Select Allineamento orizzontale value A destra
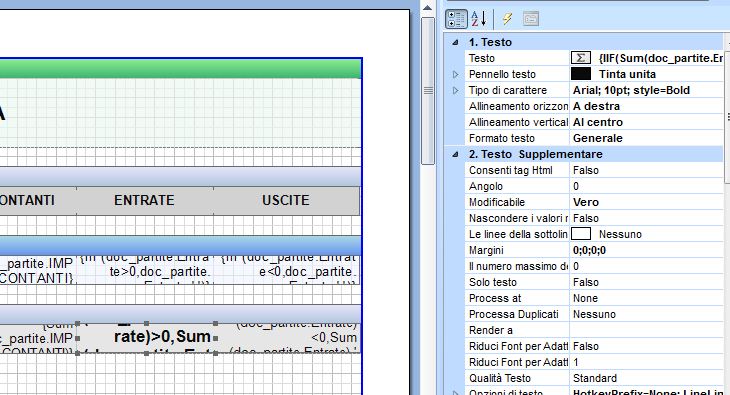Image resolution: width=730 pixels, height=395 pixels. tap(647, 106)
